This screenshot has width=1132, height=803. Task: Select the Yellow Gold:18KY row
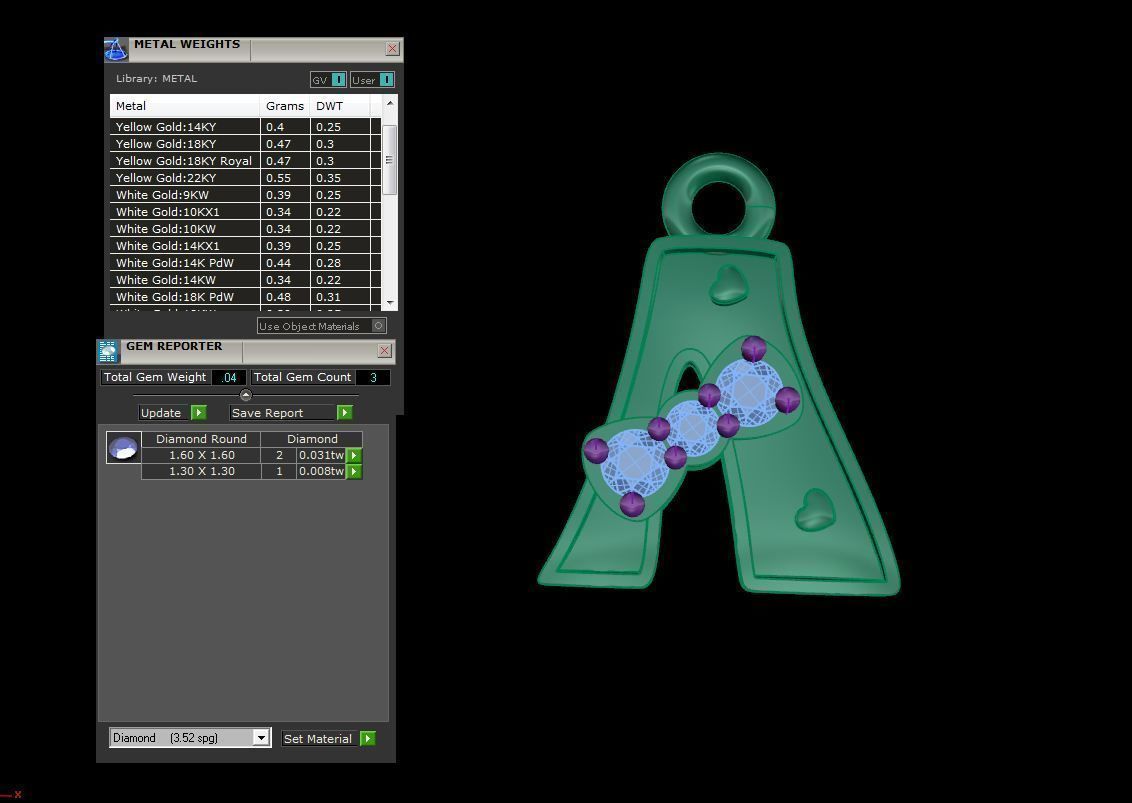(245, 144)
